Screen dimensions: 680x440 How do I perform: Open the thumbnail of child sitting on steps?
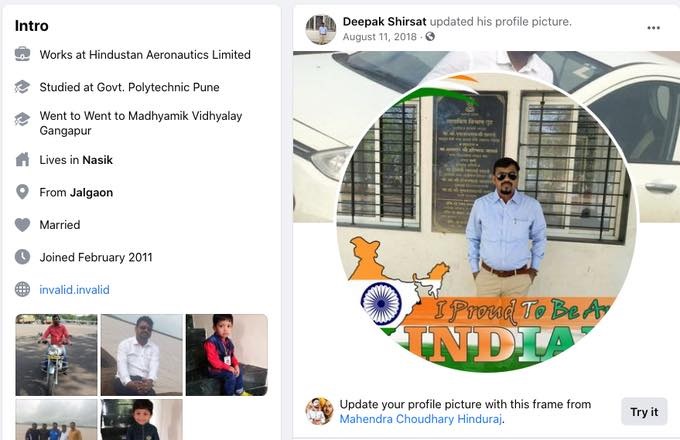227,355
